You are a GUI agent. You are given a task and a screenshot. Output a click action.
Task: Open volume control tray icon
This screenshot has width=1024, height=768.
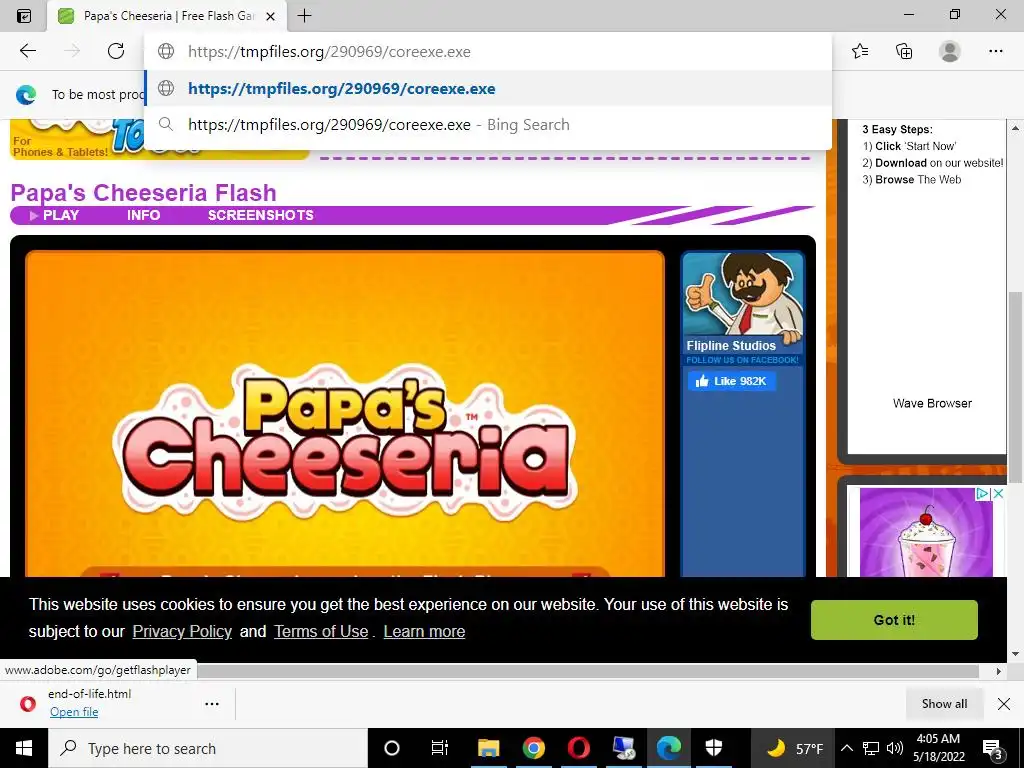(895, 748)
